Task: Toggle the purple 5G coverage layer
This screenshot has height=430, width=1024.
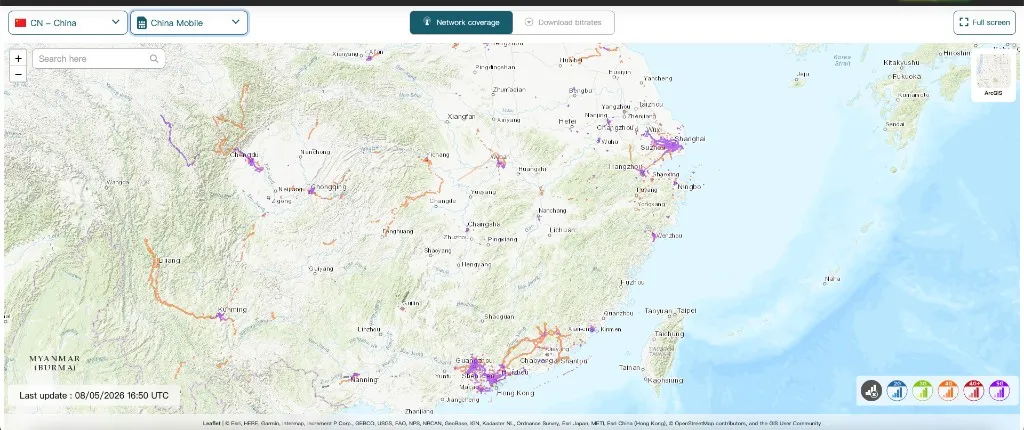Action: [x=999, y=391]
